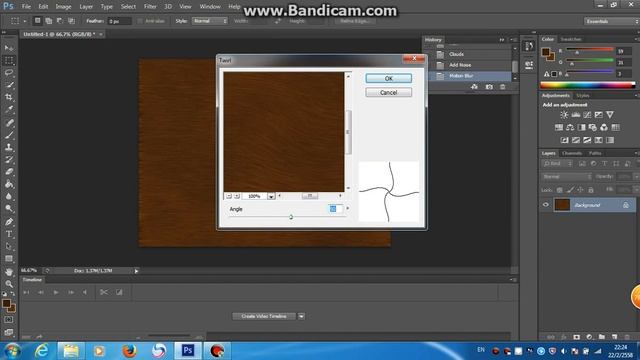Add Levels adjustment icon

tap(576, 115)
